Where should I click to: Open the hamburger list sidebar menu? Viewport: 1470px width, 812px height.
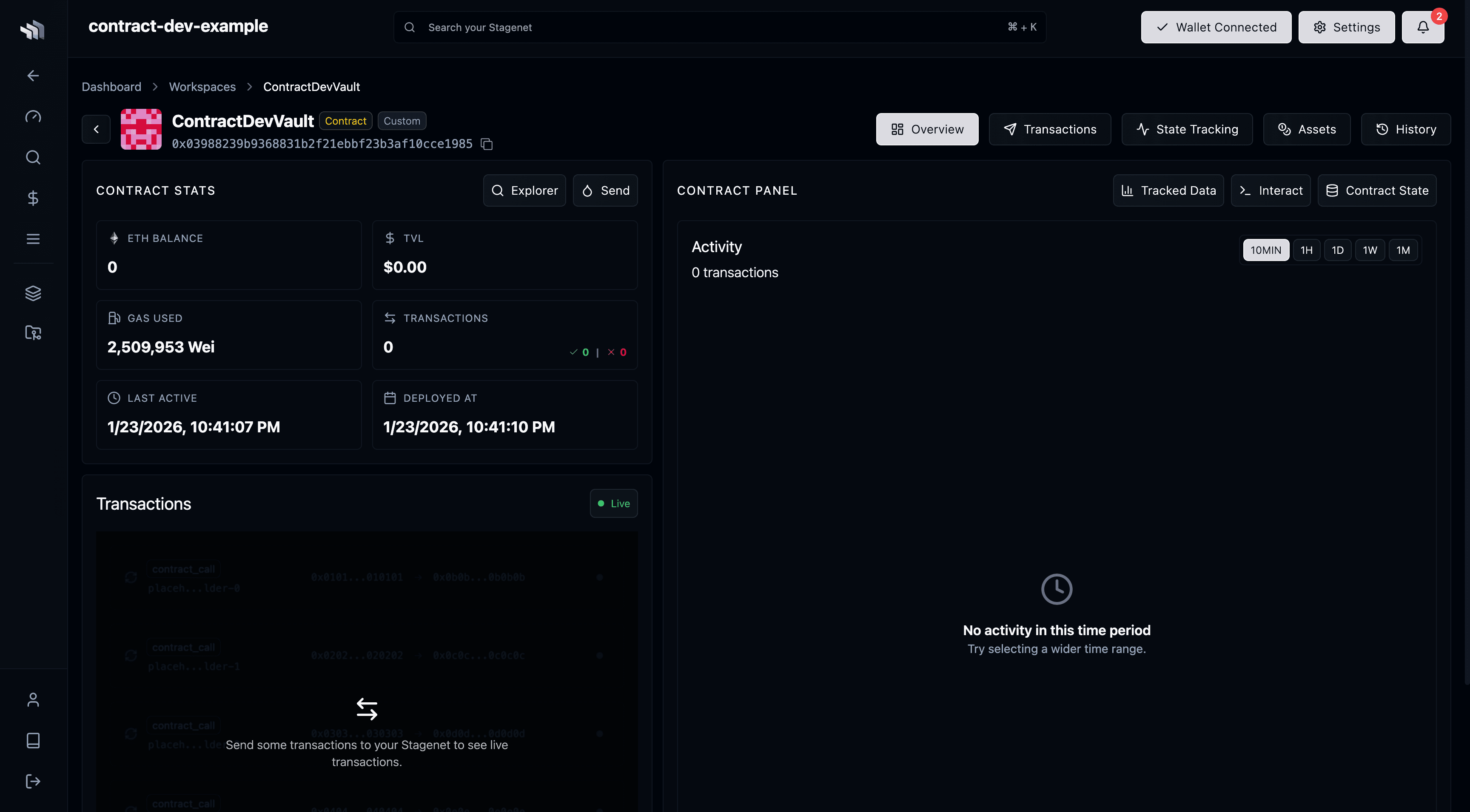coord(33,239)
